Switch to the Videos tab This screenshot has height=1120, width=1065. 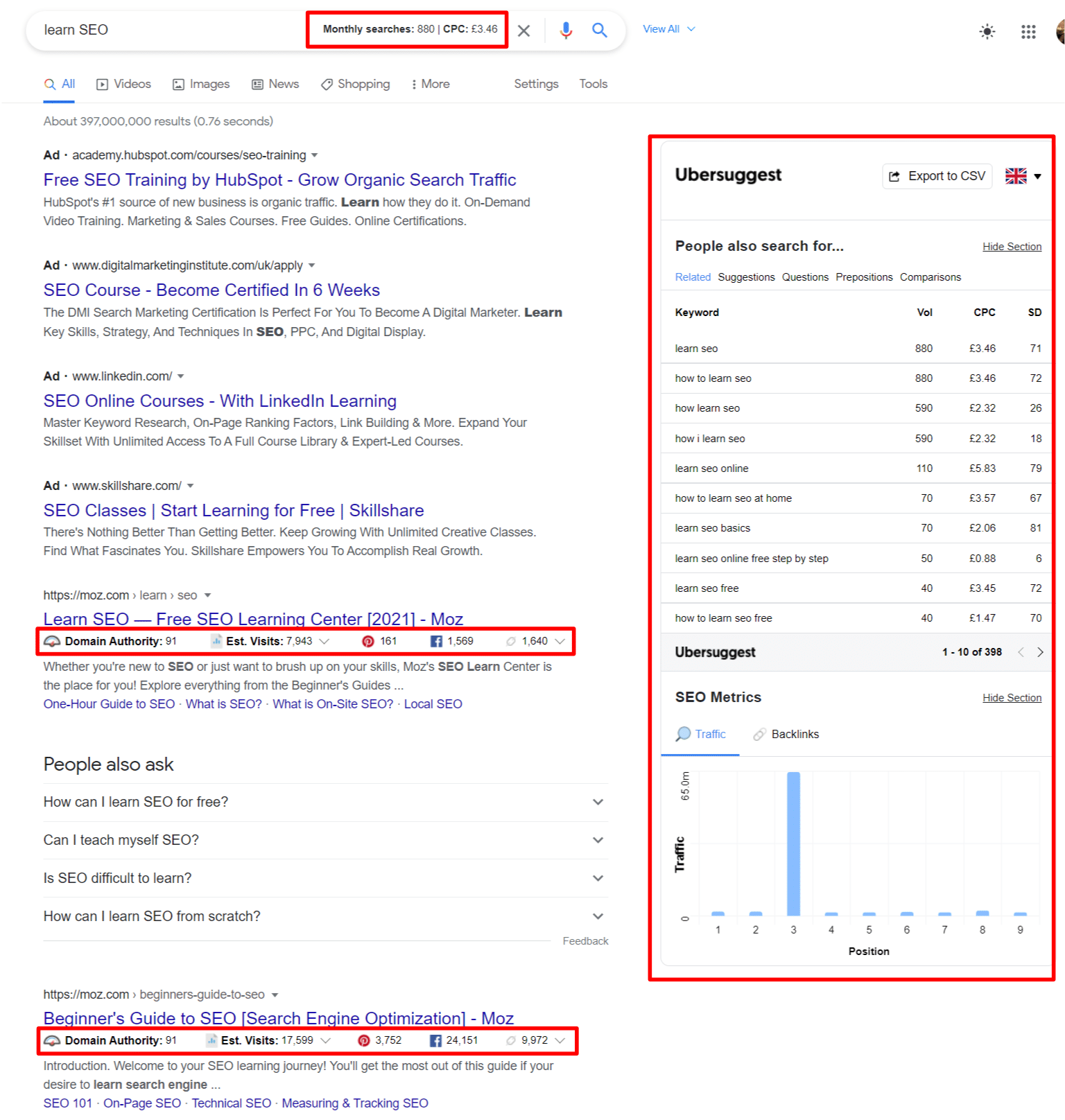[x=123, y=84]
